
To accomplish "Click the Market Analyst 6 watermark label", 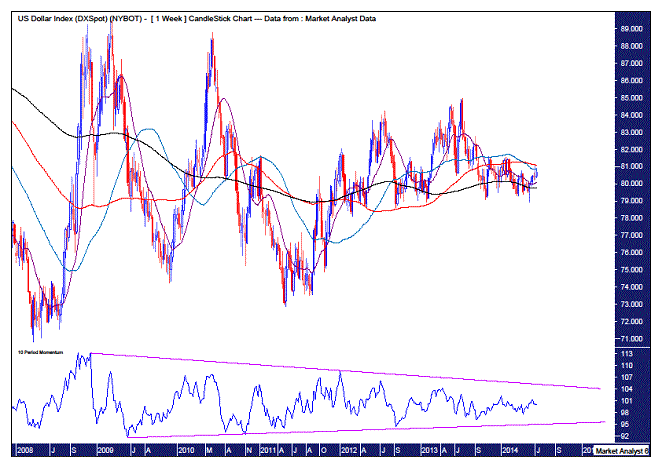I will (622, 451).
